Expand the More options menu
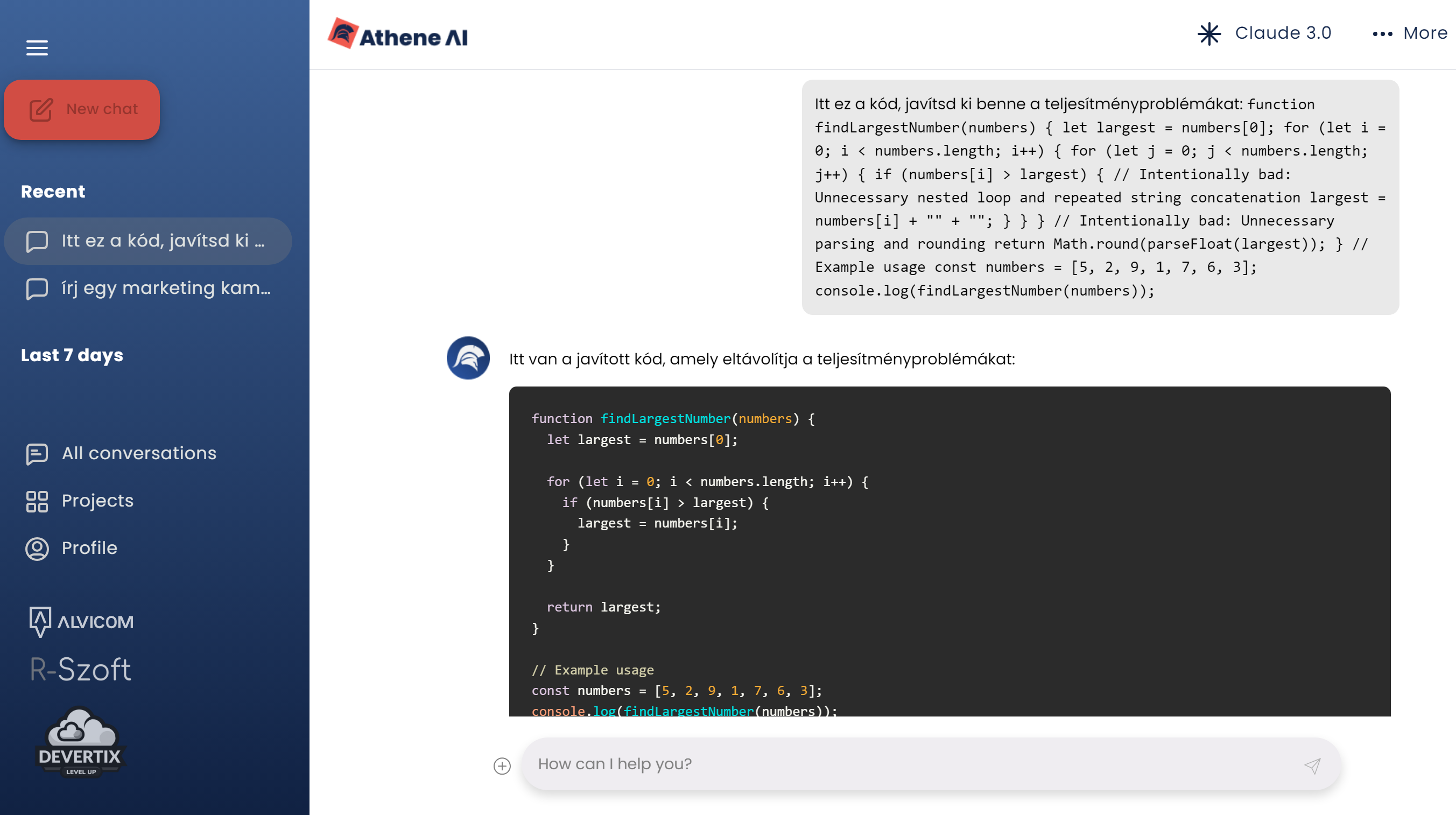 [1405, 34]
